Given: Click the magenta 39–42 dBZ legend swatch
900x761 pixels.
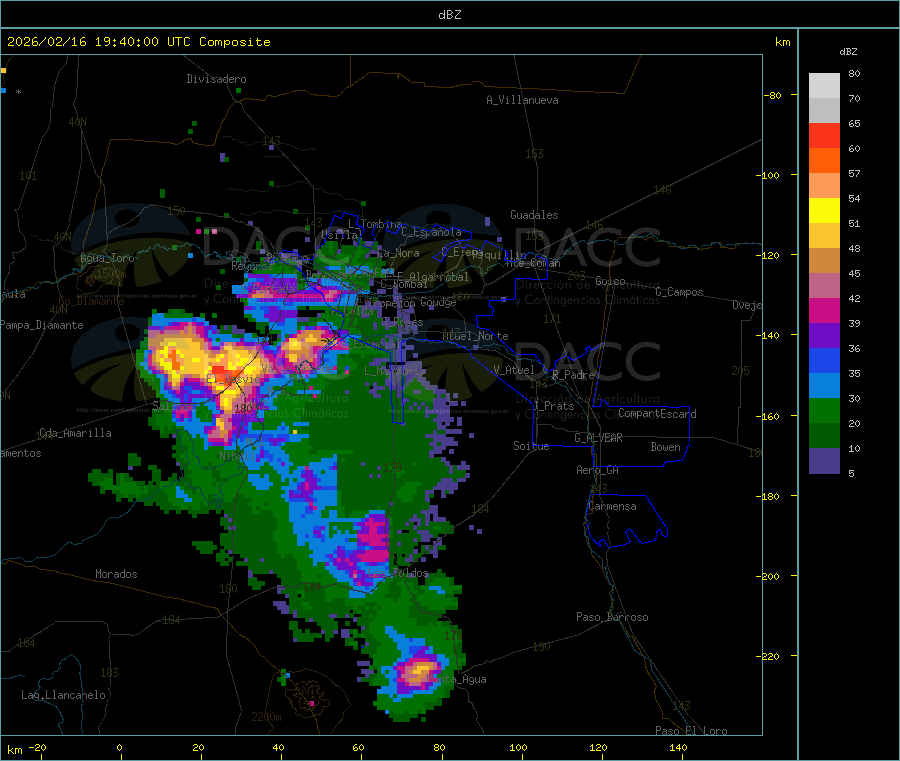Looking at the screenshot, I should click(824, 310).
